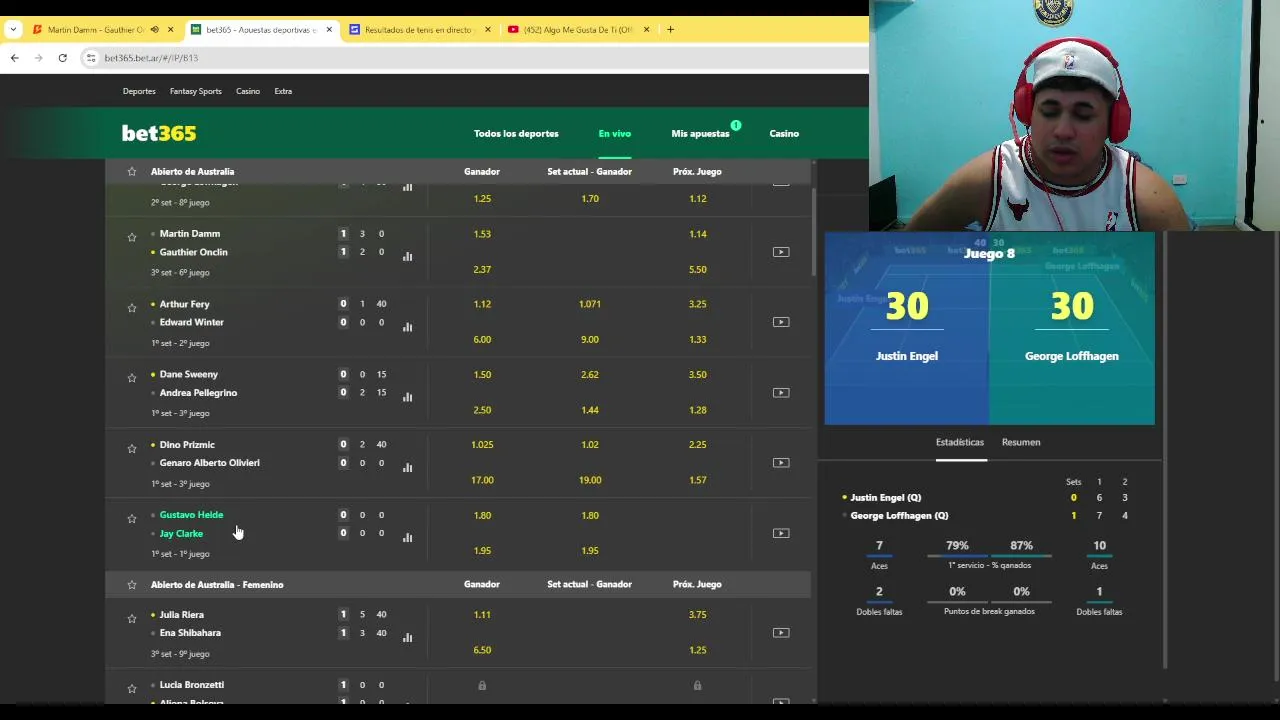Favorite the Dino Prizmic match star

(x=131, y=448)
